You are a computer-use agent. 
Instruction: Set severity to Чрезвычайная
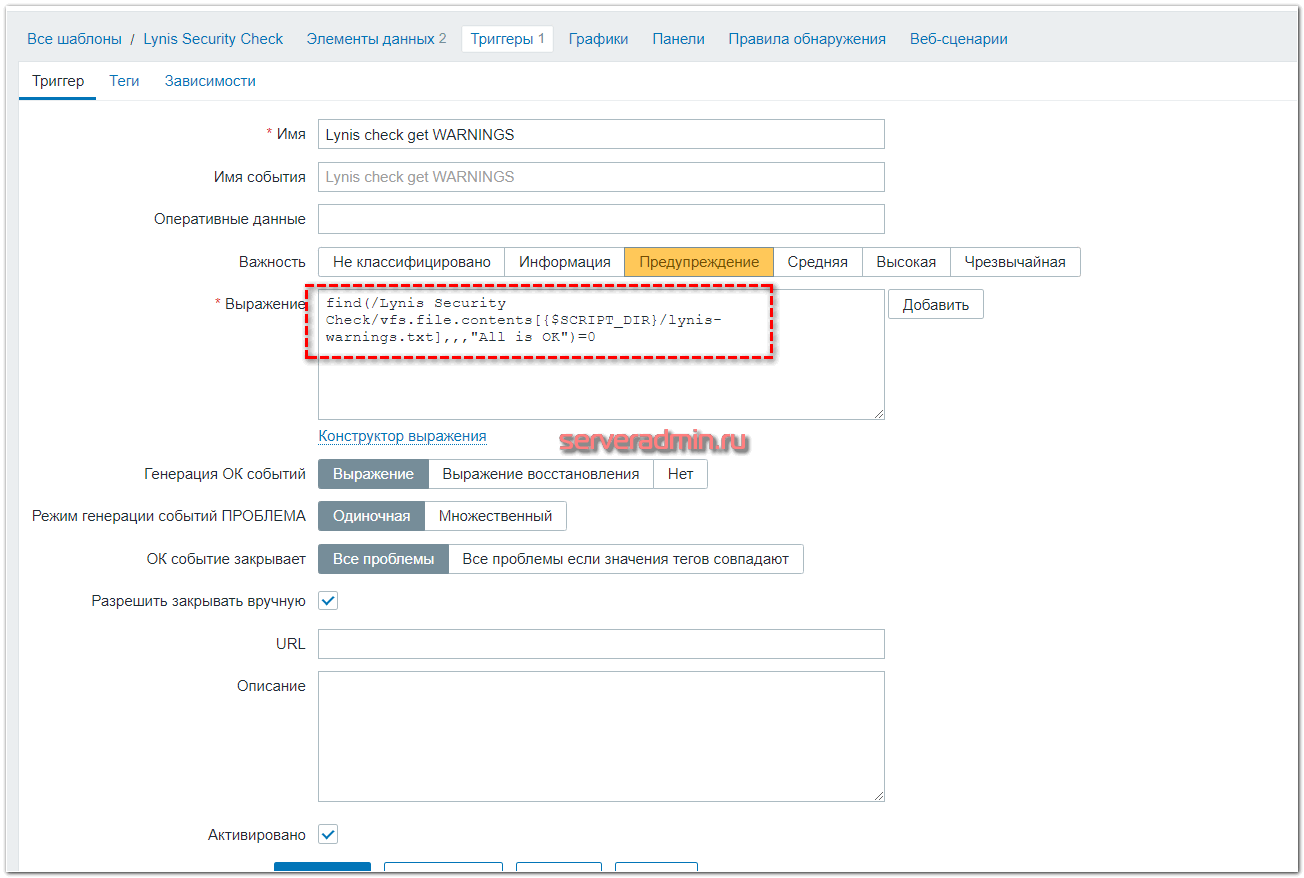tap(1015, 262)
